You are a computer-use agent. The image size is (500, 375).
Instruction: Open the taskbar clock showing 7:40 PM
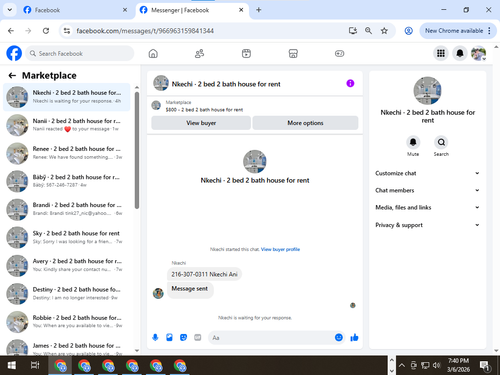coord(458,365)
